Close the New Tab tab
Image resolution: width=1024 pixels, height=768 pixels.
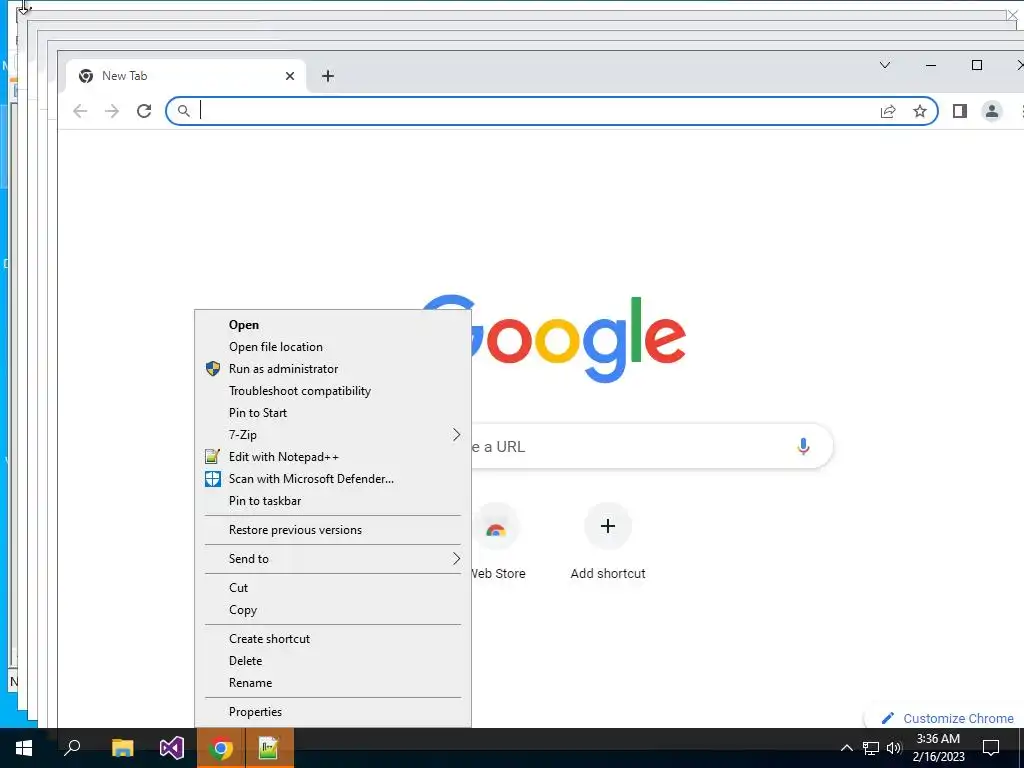click(290, 76)
